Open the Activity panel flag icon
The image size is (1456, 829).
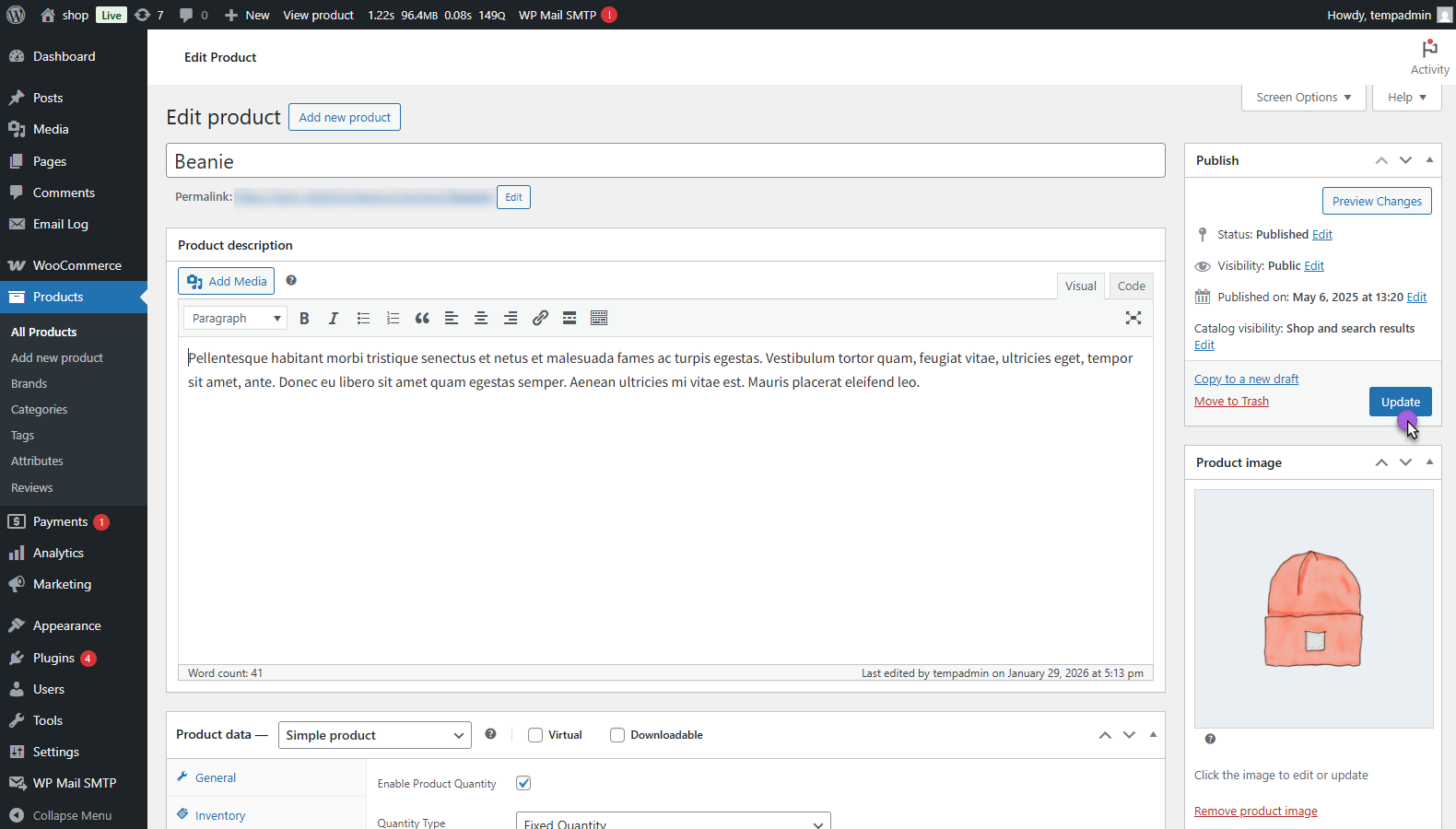1429,49
